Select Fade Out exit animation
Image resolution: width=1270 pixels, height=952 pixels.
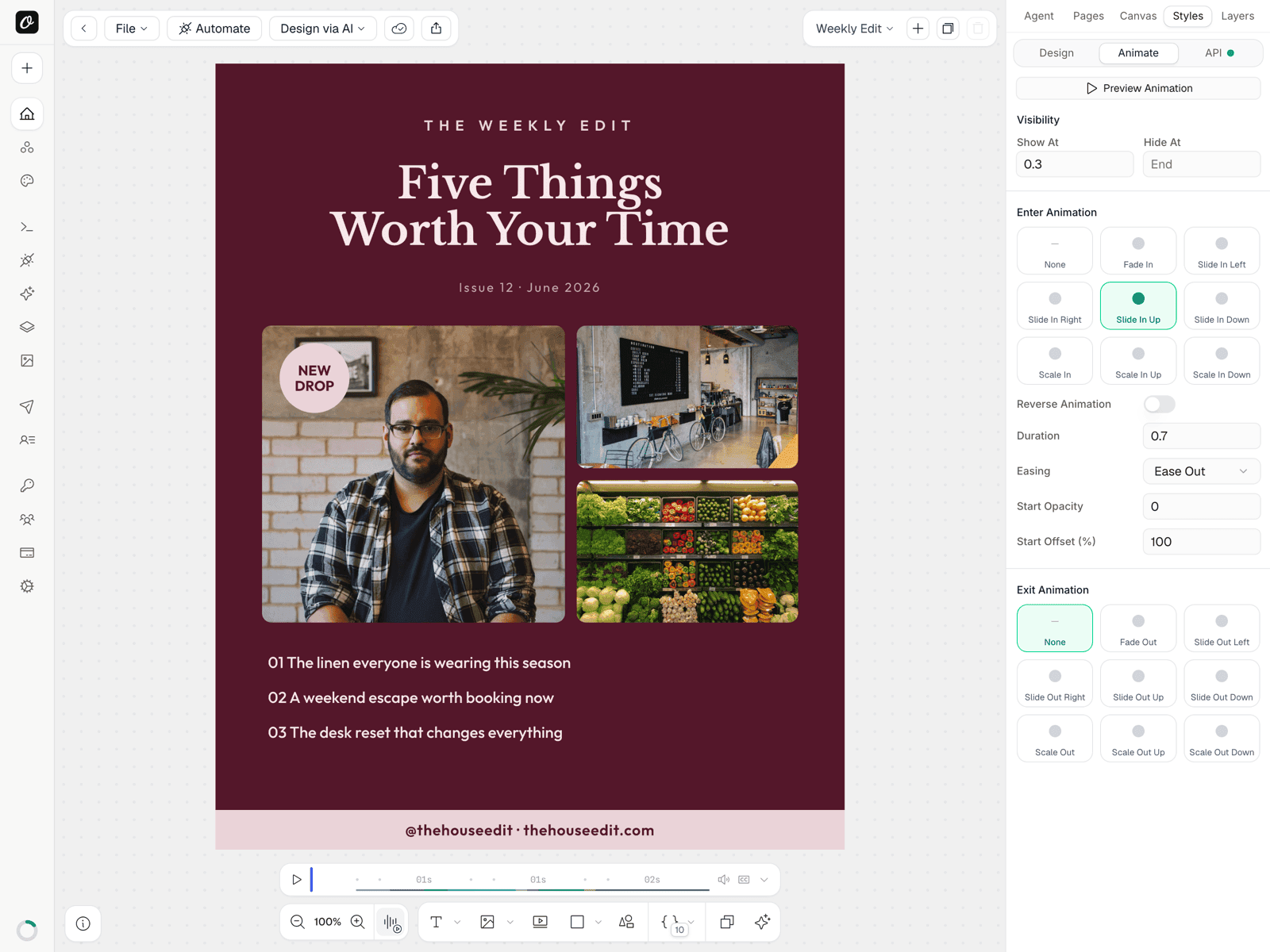1138,628
